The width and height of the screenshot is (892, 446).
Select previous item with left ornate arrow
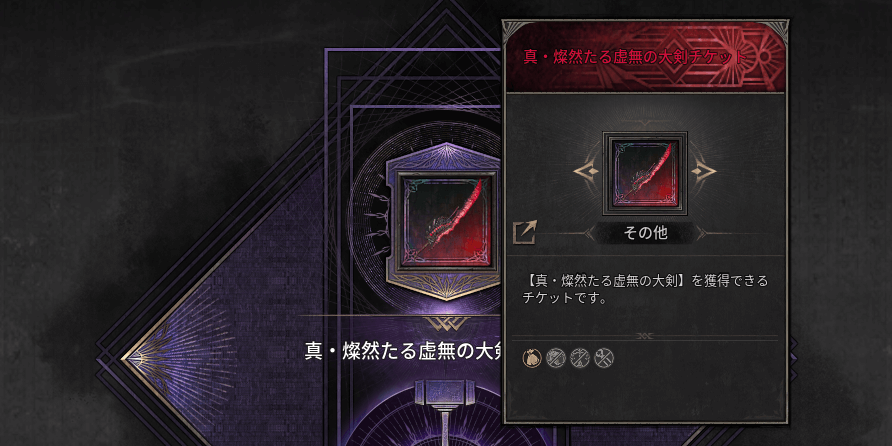tap(589, 171)
